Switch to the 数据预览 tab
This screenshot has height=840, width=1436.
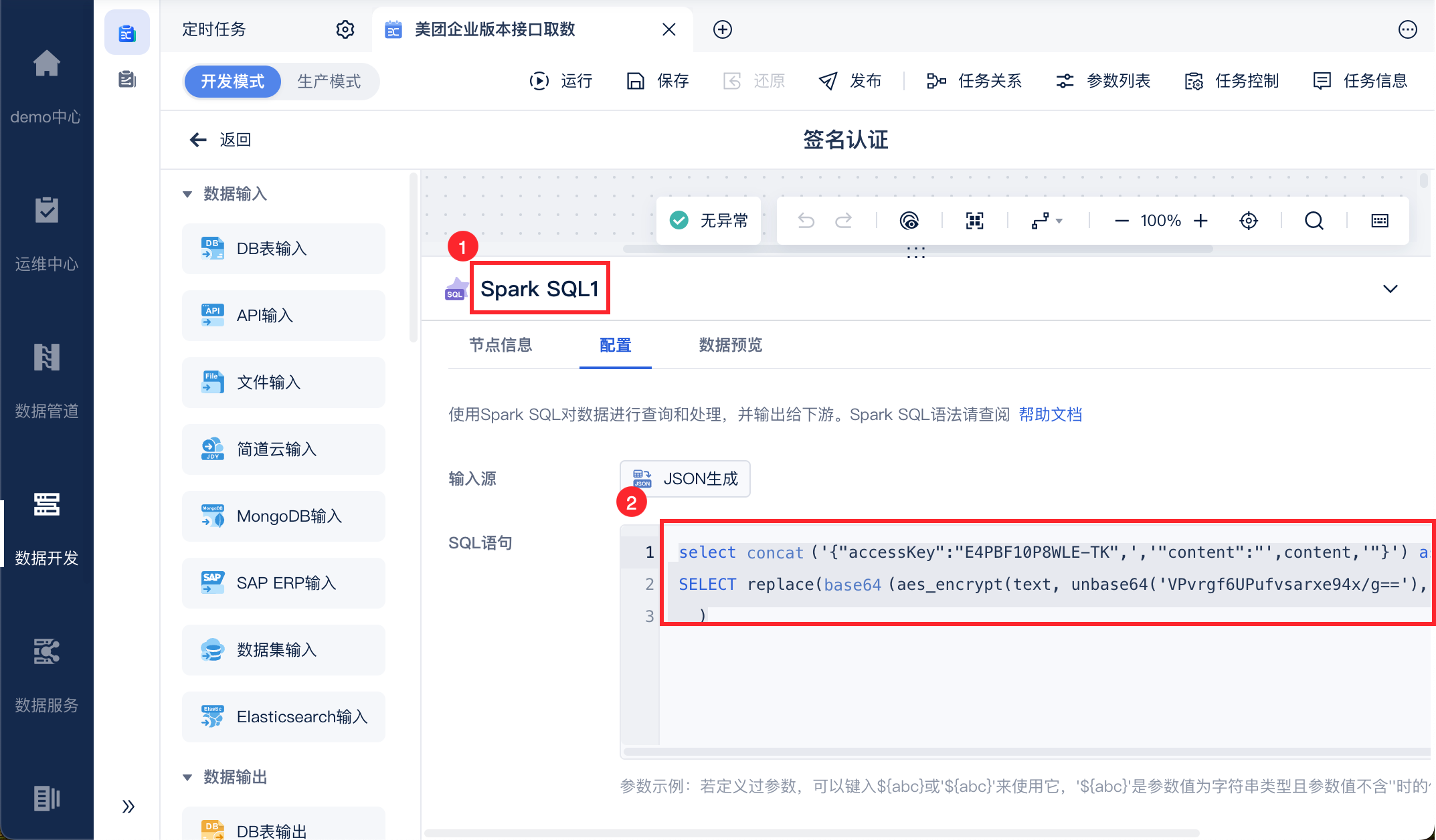(x=730, y=345)
